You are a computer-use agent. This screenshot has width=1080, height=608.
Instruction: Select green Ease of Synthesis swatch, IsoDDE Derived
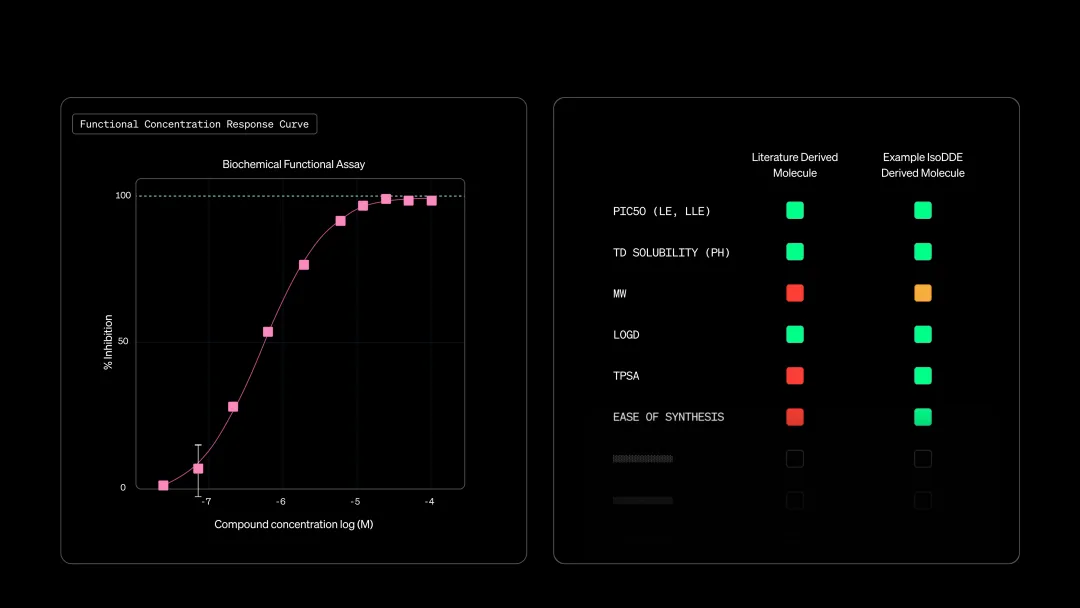click(x=923, y=417)
